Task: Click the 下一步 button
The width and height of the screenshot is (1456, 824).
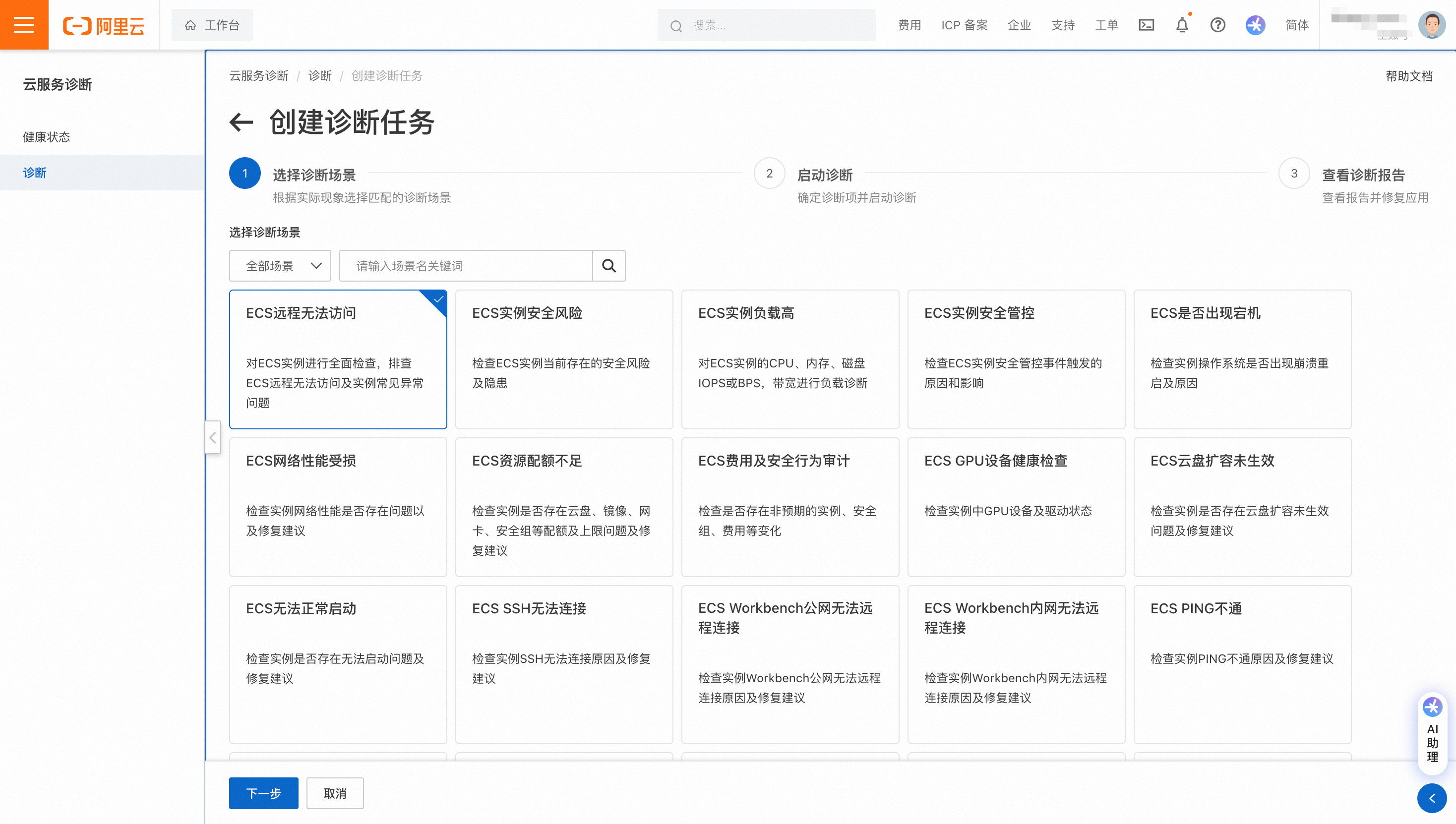Action: click(264, 793)
